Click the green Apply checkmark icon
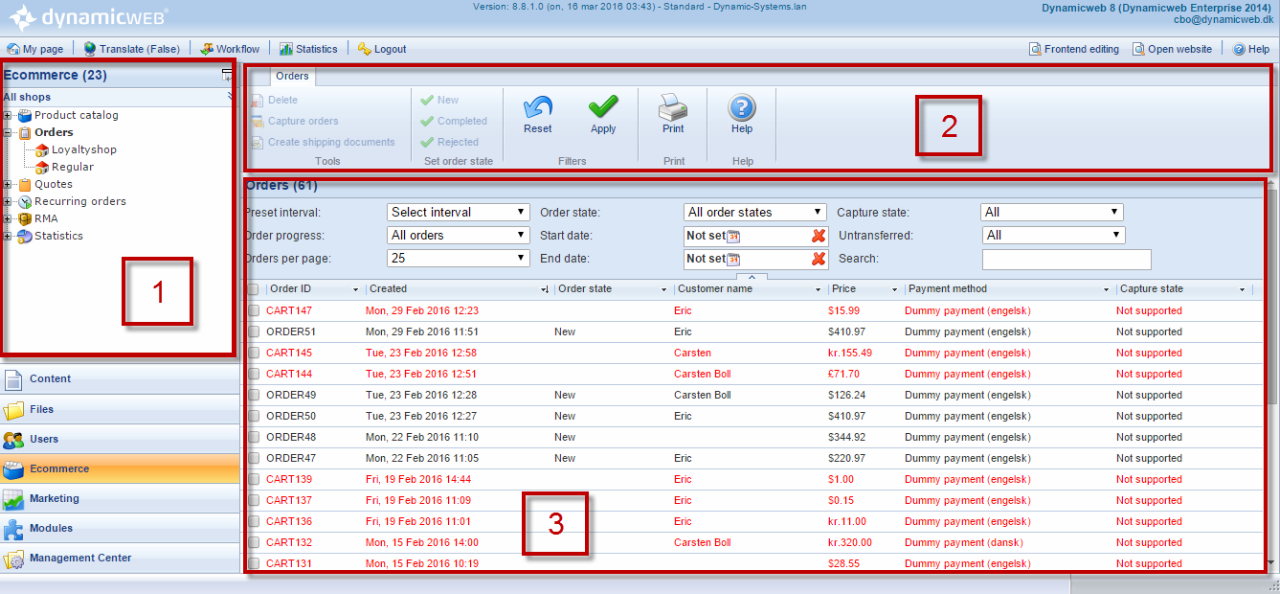The height and width of the screenshot is (594, 1280). coord(603,108)
